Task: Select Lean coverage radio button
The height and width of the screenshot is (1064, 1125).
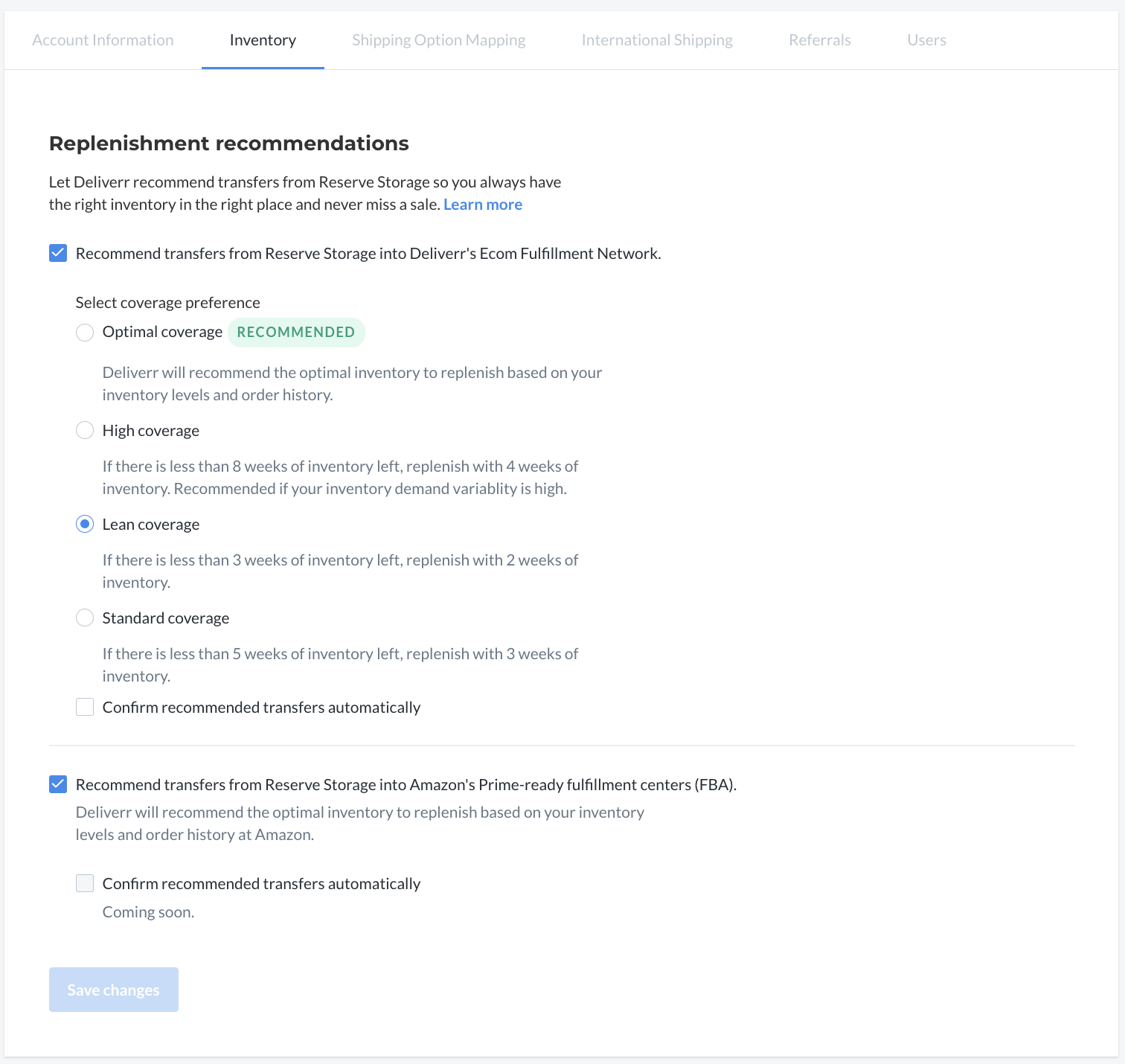Action: point(85,524)
